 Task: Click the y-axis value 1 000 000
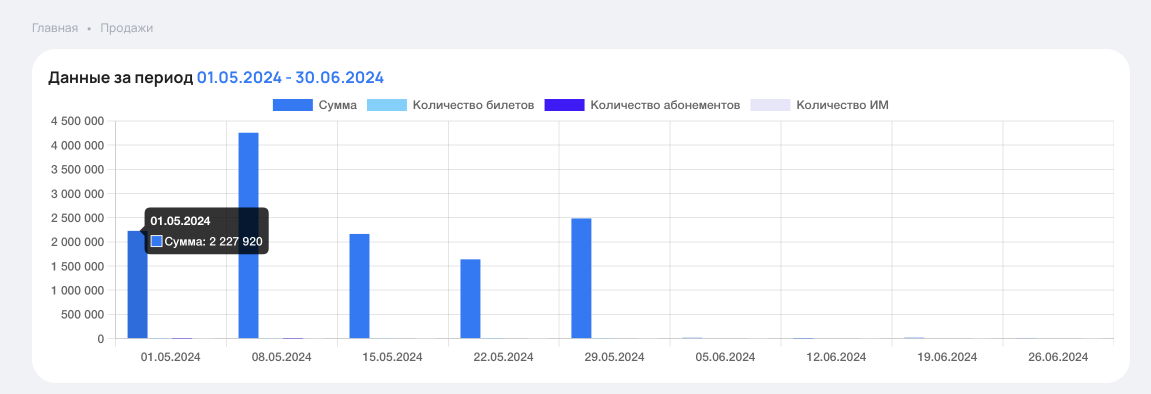pyautogui.click(x=78, y=291)
